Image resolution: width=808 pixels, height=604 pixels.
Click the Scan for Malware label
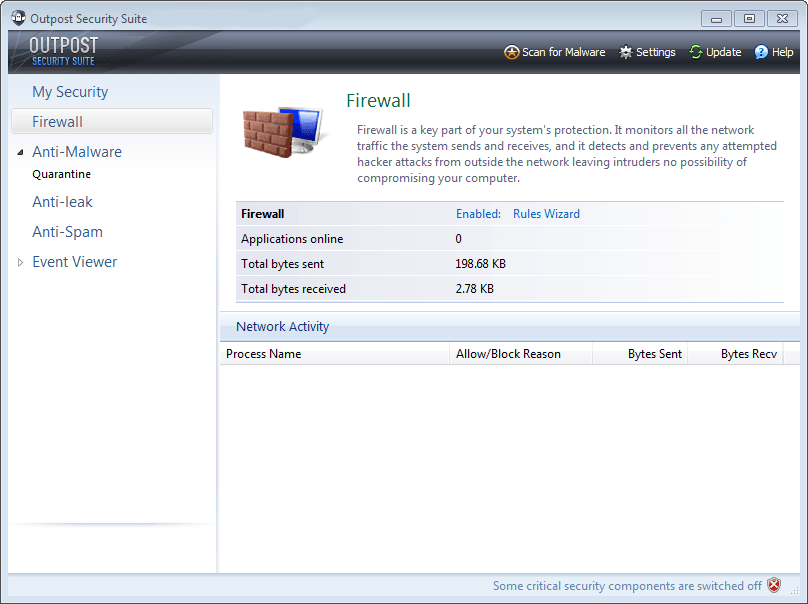[x=564, y=52]
